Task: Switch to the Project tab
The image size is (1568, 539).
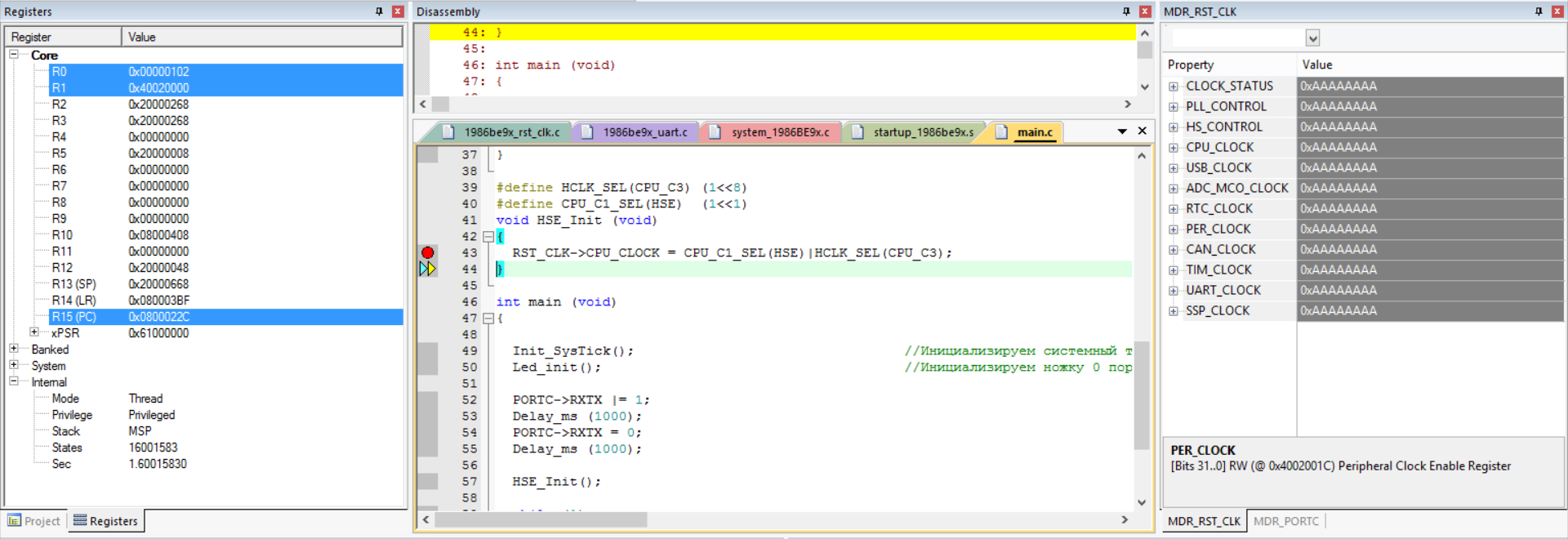Action: pyautogui.click(x=34, y=521)
